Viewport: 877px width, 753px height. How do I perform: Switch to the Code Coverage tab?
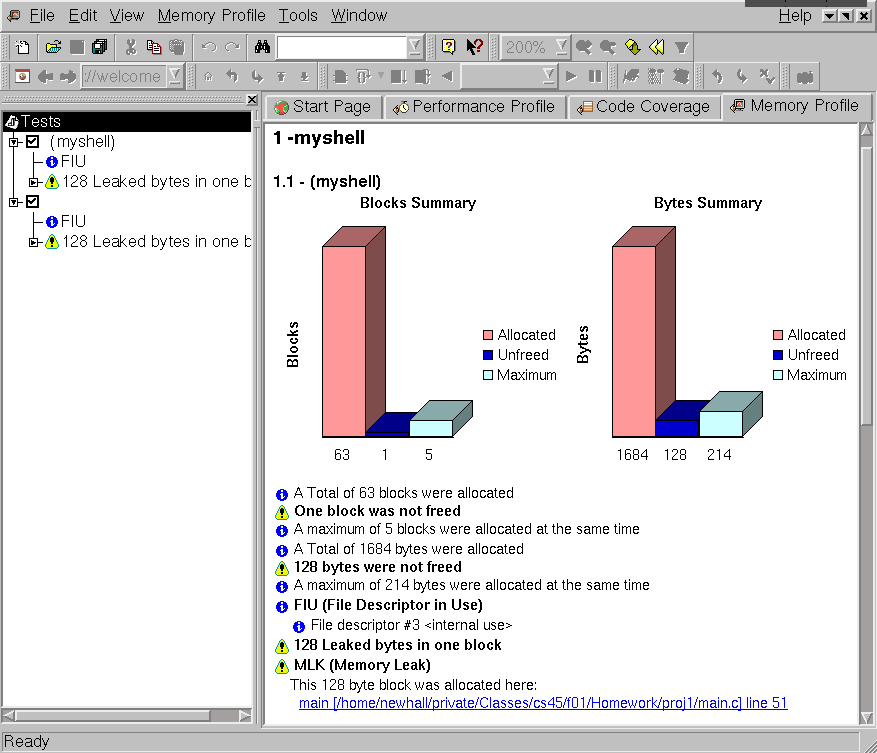(x=643, y=107)
